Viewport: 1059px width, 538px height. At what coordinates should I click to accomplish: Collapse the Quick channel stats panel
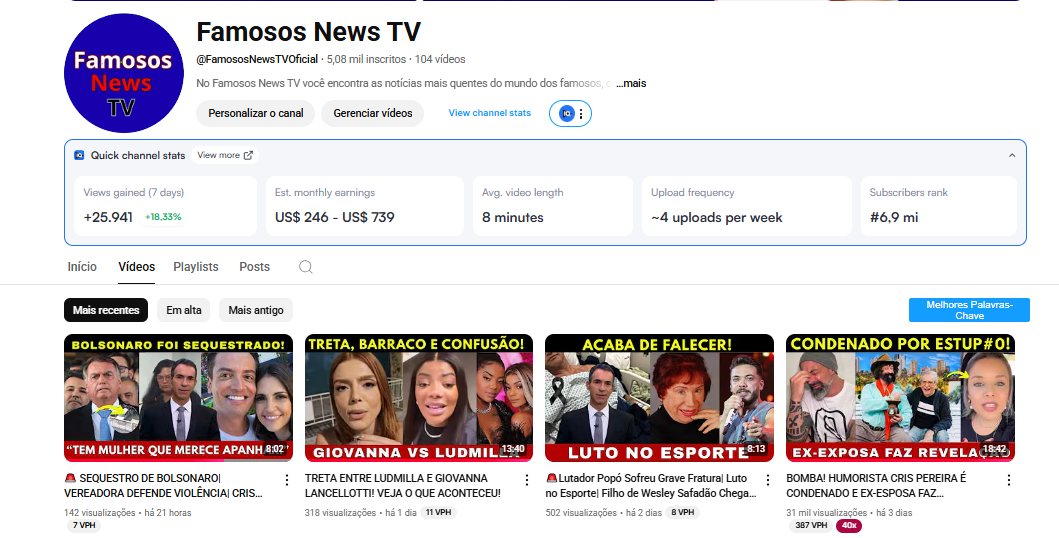click(x=1012, y=155)
